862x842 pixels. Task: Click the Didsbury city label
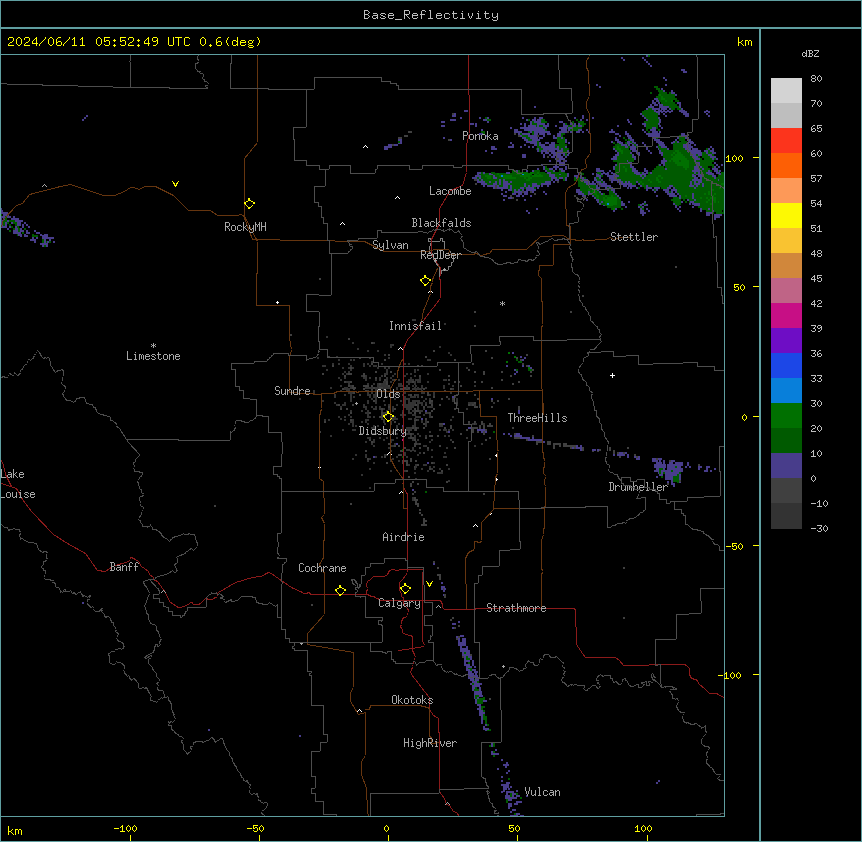[383, 431]
